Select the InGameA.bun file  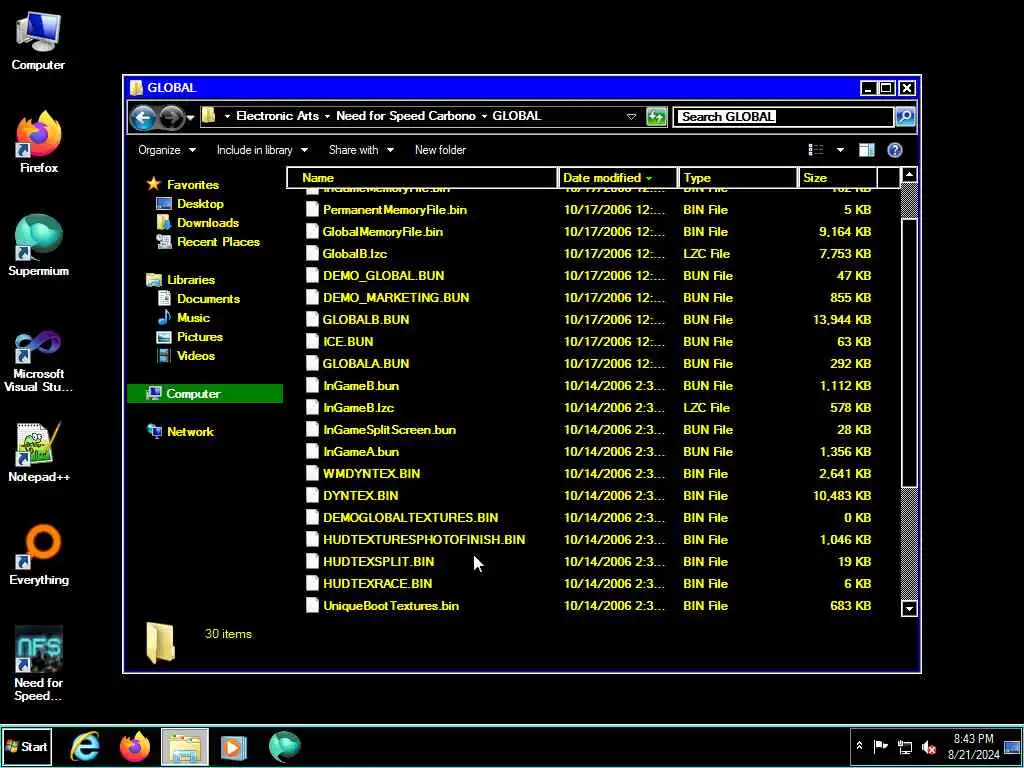coord(360,452)
